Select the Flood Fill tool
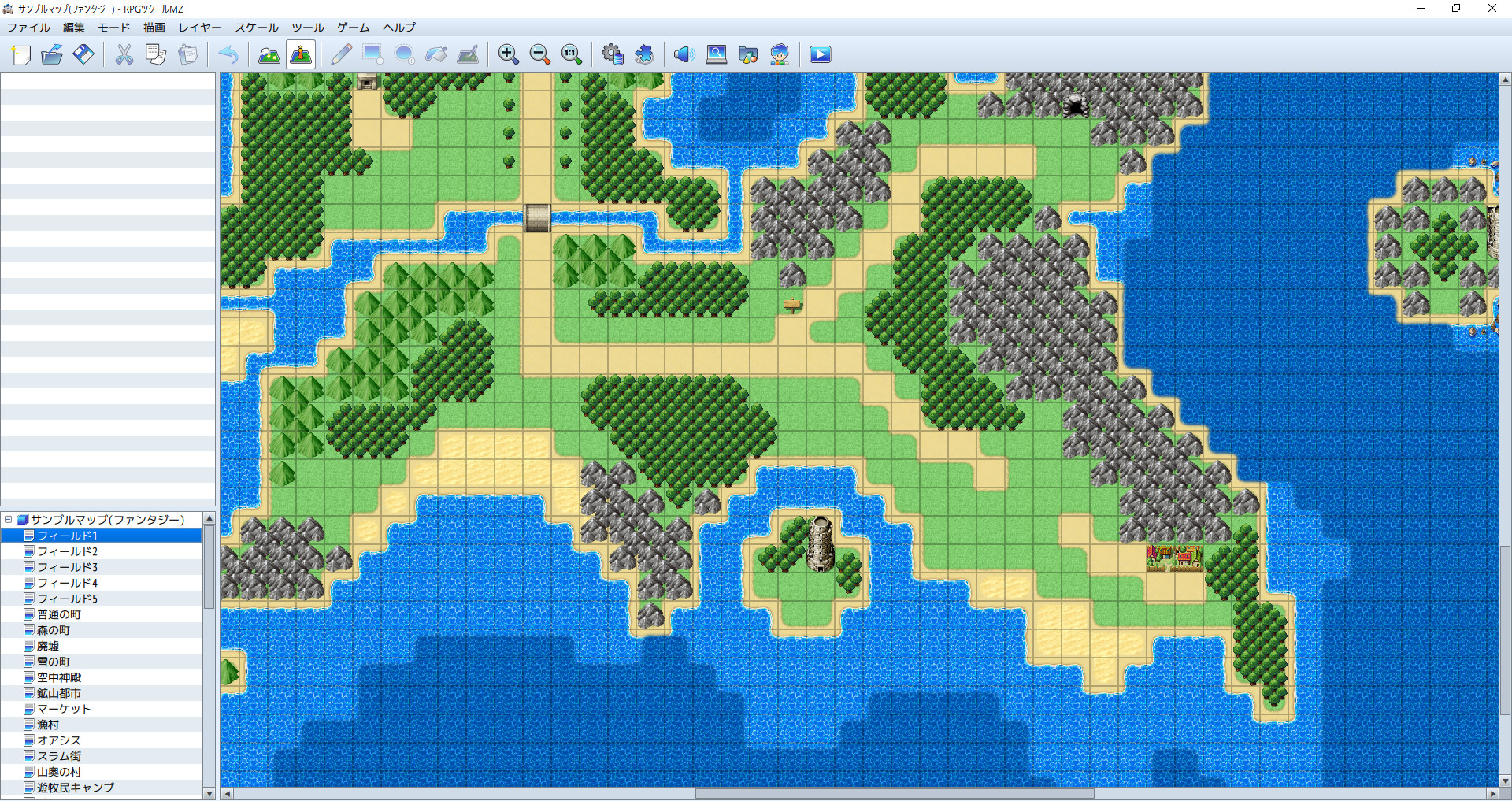 (436, 54)
